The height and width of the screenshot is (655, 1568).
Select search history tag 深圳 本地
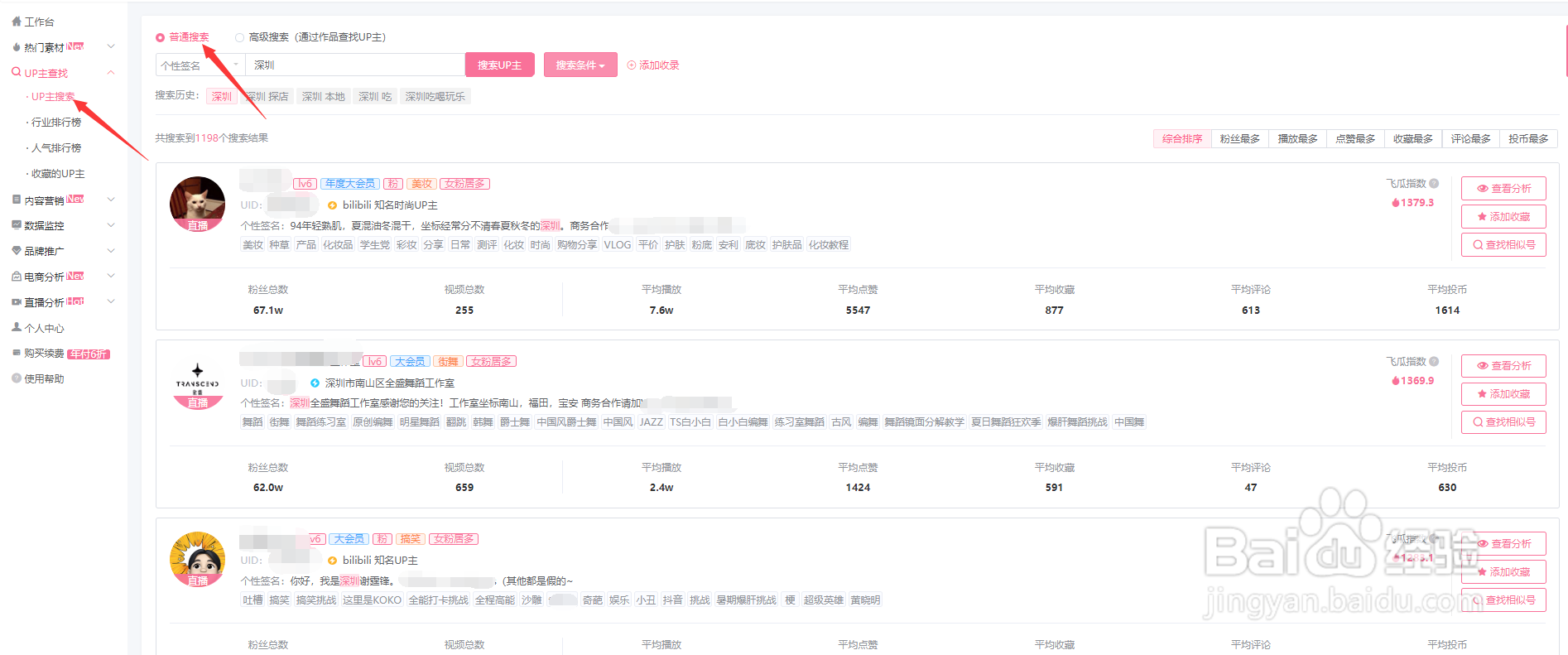coord(324,97)
